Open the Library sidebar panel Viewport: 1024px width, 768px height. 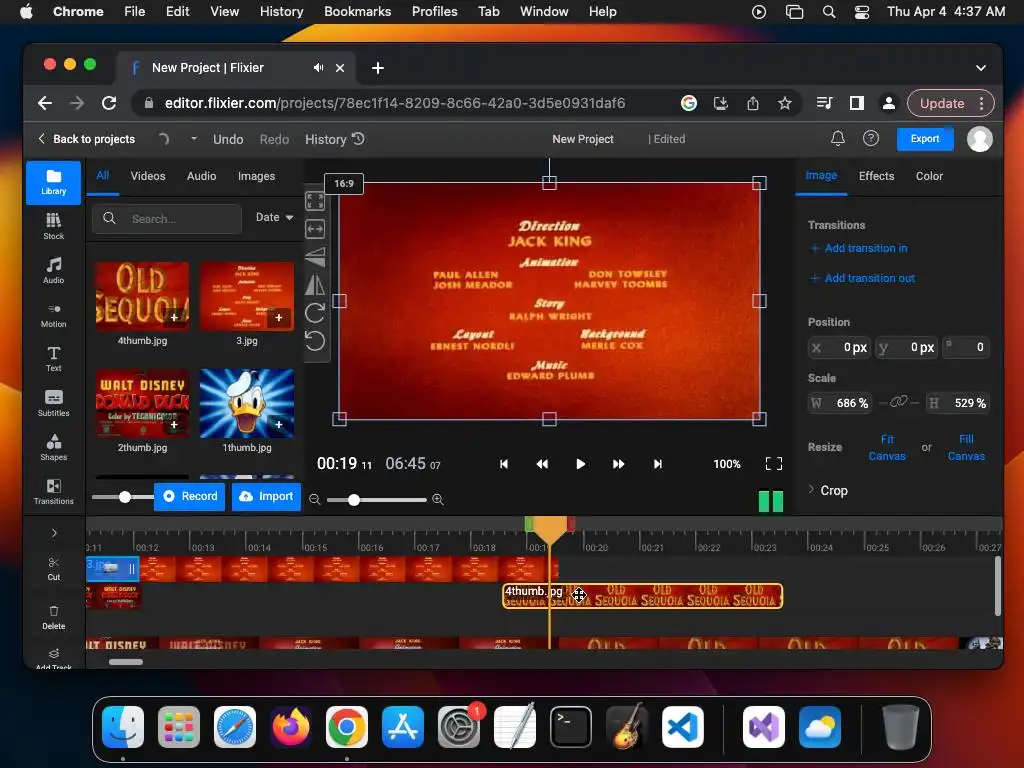pos(54,182)
